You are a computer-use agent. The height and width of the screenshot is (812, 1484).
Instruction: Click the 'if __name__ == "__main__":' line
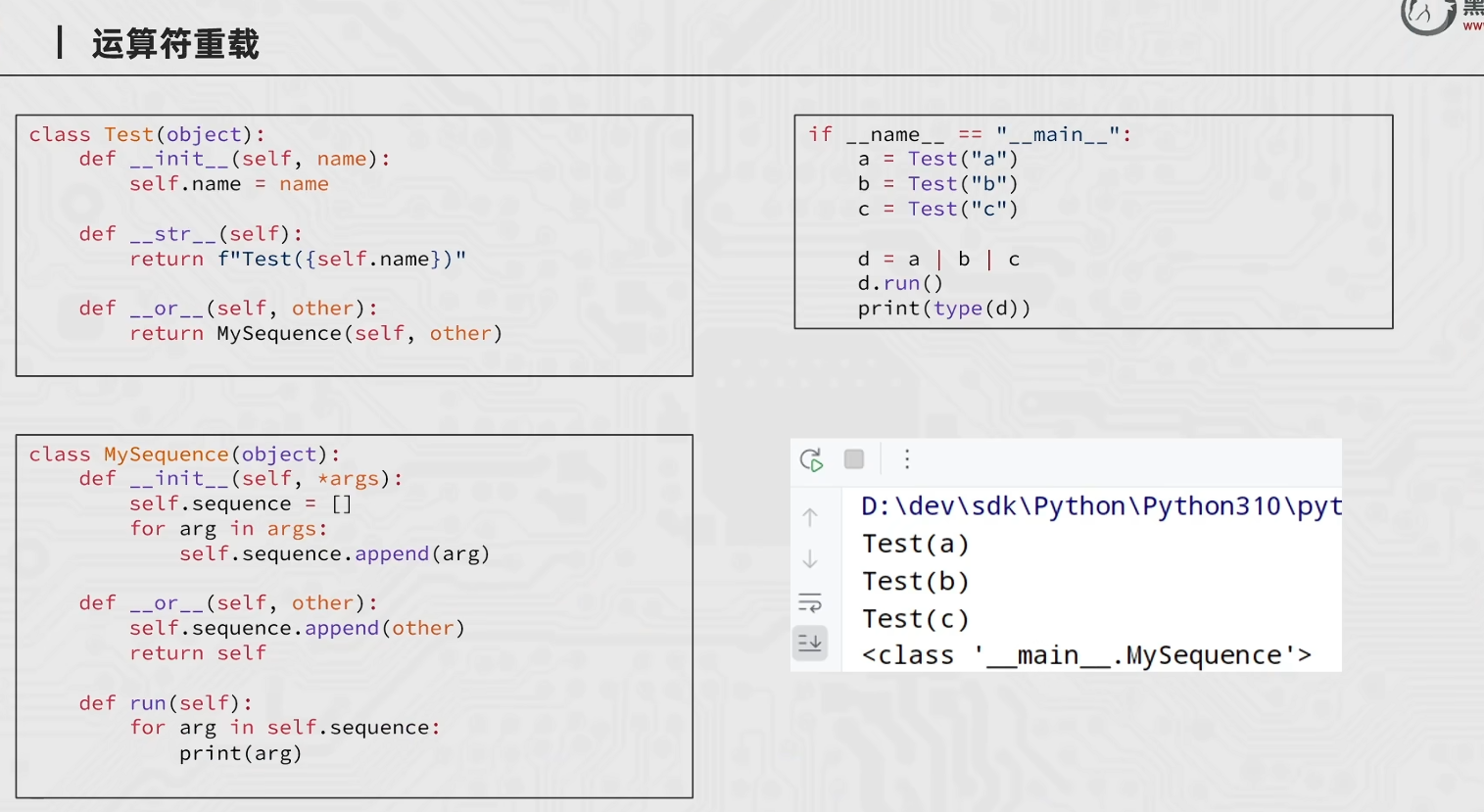[970, 134]
